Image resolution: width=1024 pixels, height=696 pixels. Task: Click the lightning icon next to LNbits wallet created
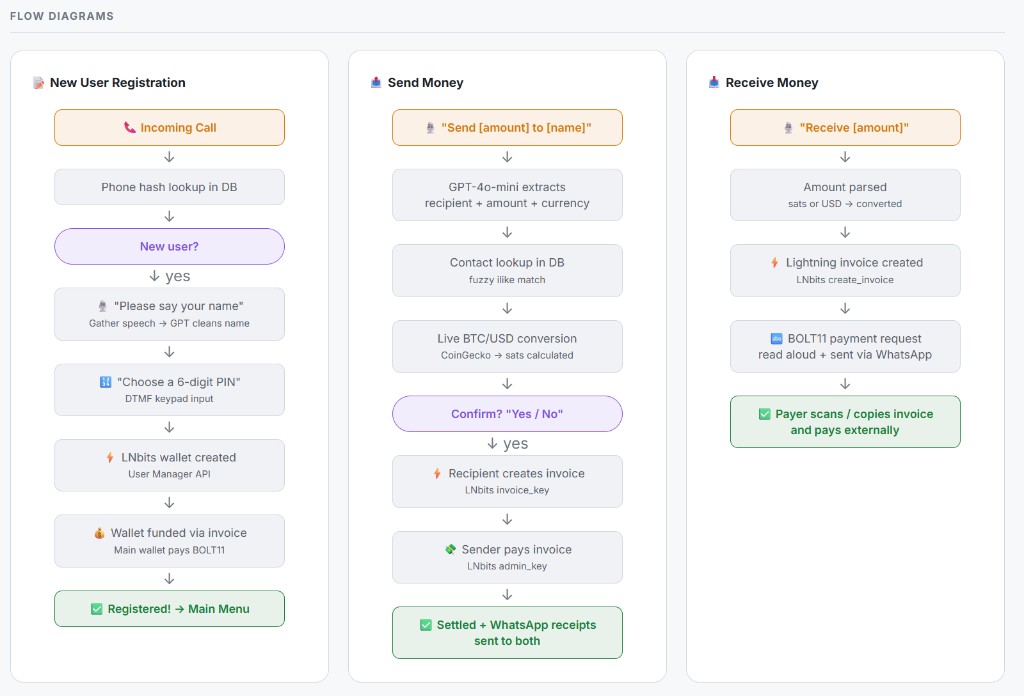point(109,458)
